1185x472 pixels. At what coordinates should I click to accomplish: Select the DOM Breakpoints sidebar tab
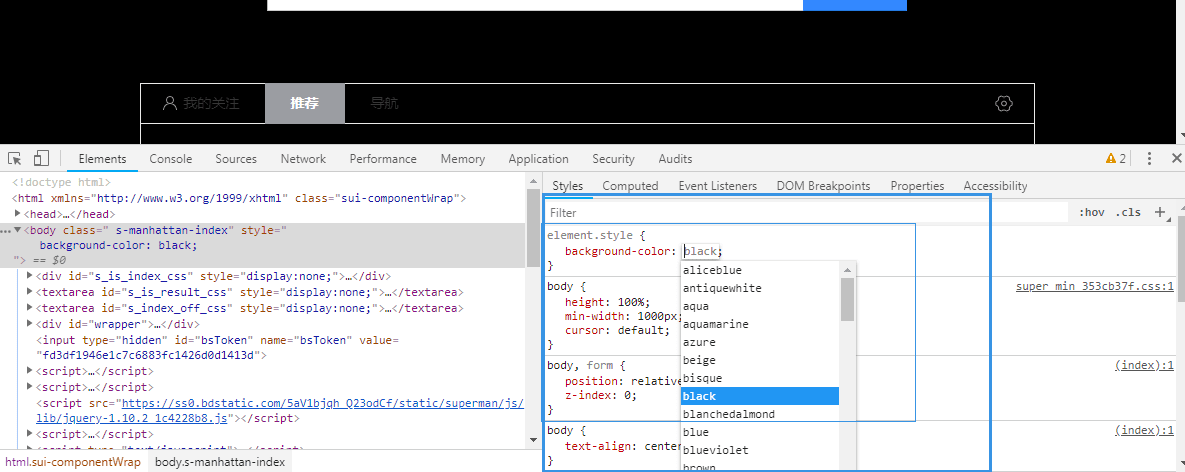pos(823,186)
